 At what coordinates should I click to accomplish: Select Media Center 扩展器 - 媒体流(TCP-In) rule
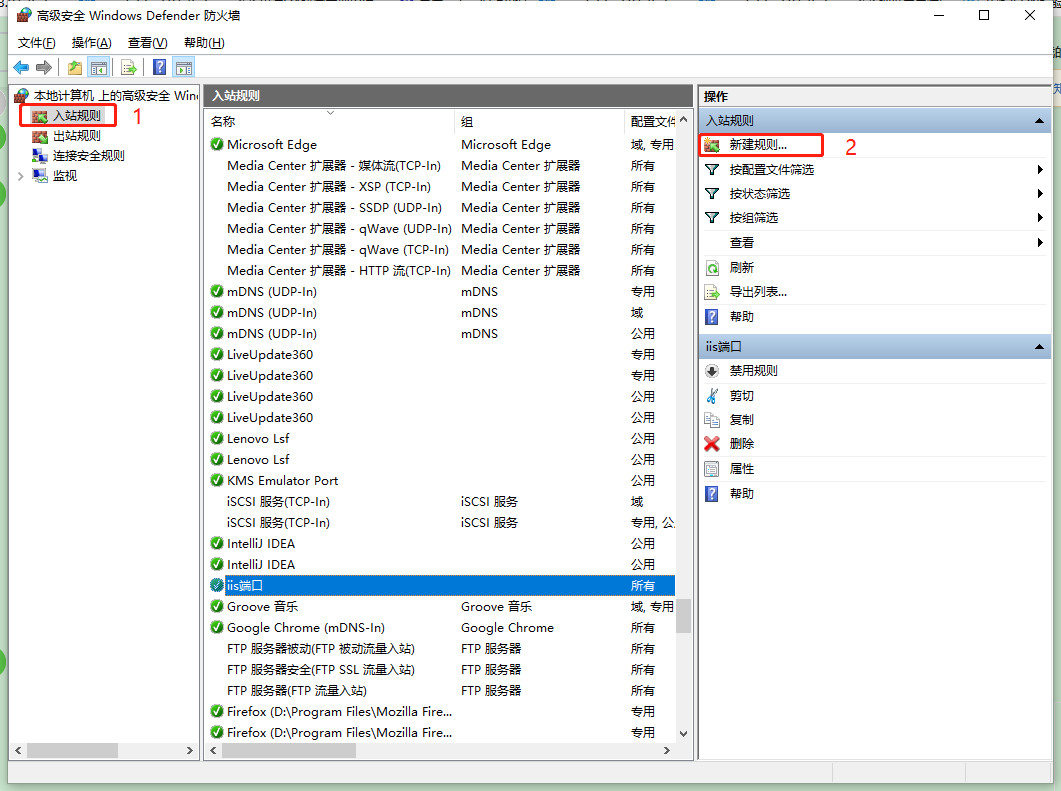pyautogui.click(x=441, y=166)
